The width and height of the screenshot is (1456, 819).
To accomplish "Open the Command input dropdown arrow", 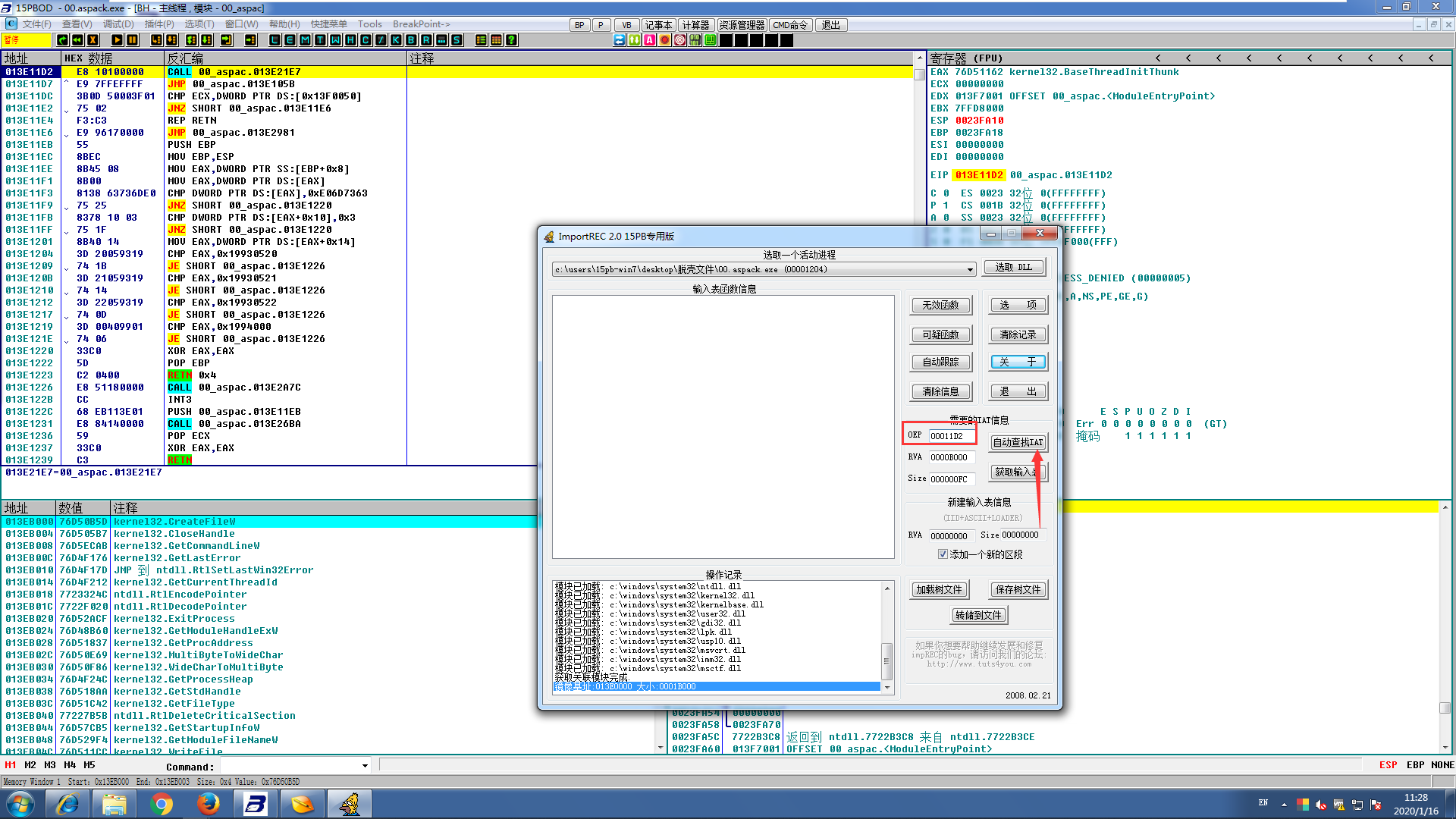I will pyautogui.click(x=365, y=766).
